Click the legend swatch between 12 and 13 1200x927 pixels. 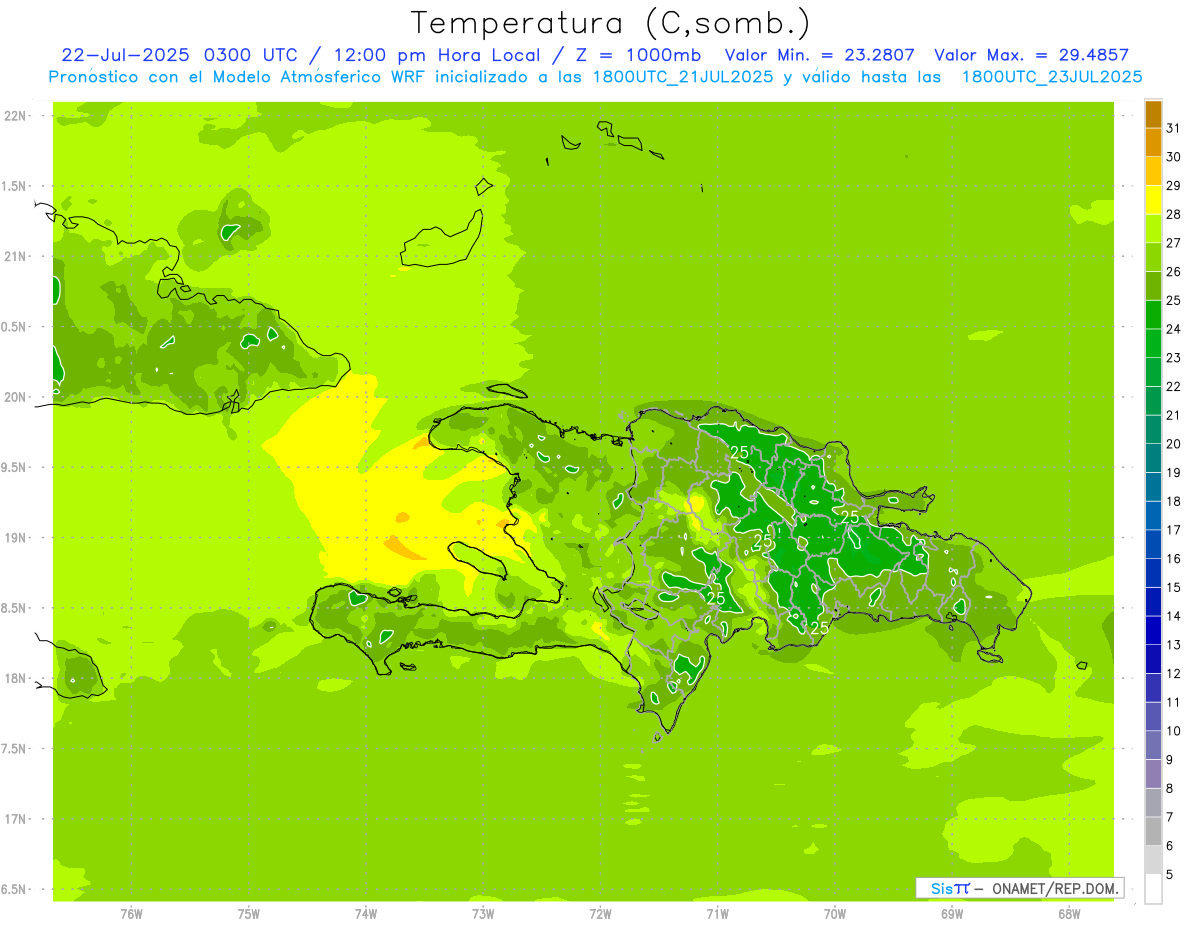[1153, 659]
